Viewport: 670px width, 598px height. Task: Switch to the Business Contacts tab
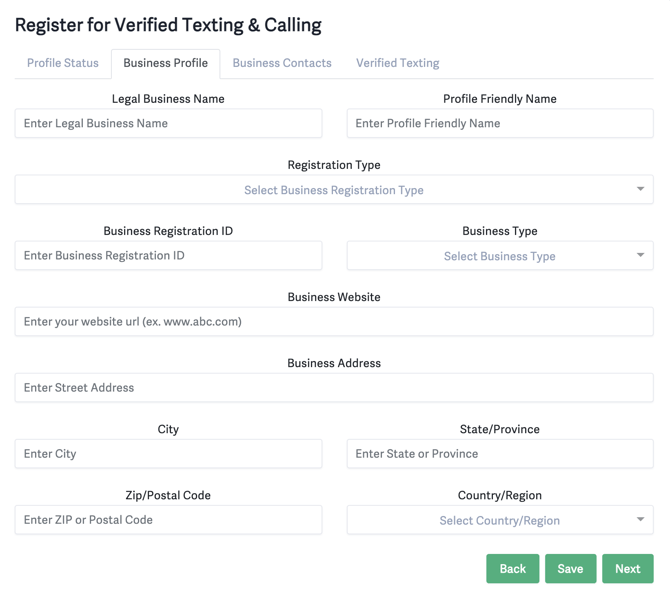(282, 63)
